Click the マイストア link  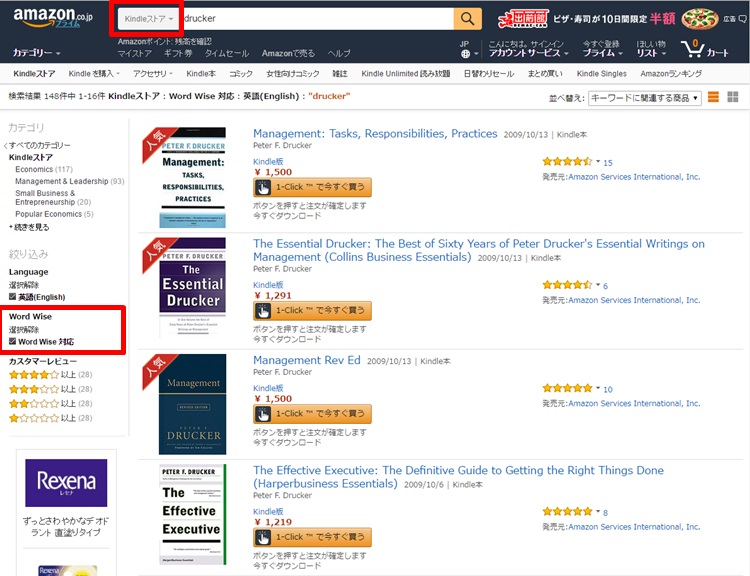(134, 54)
